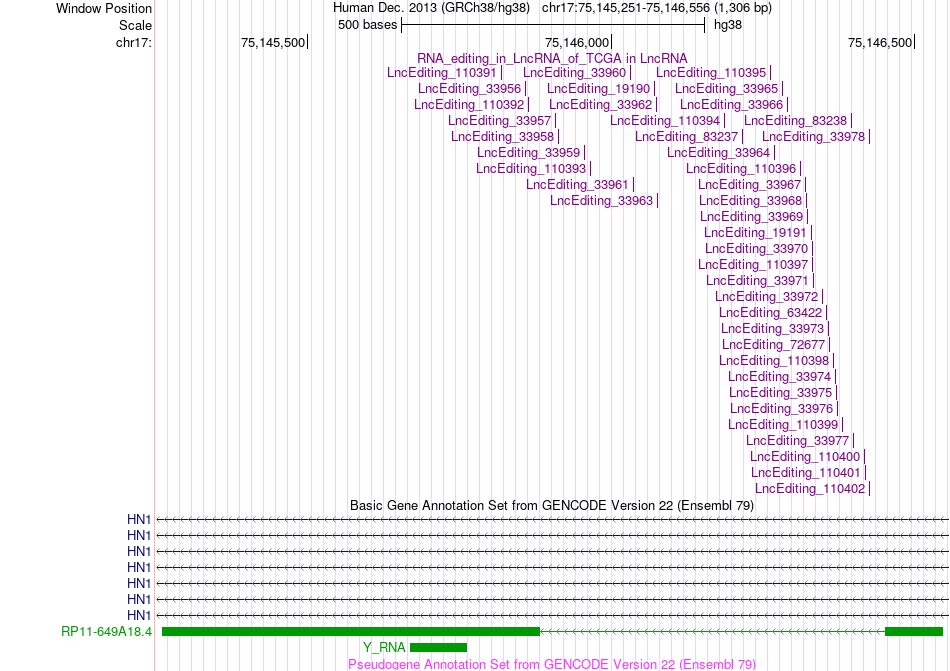Click the LncEditing_19190 item
950x671 pixels.
pos(598,88)
